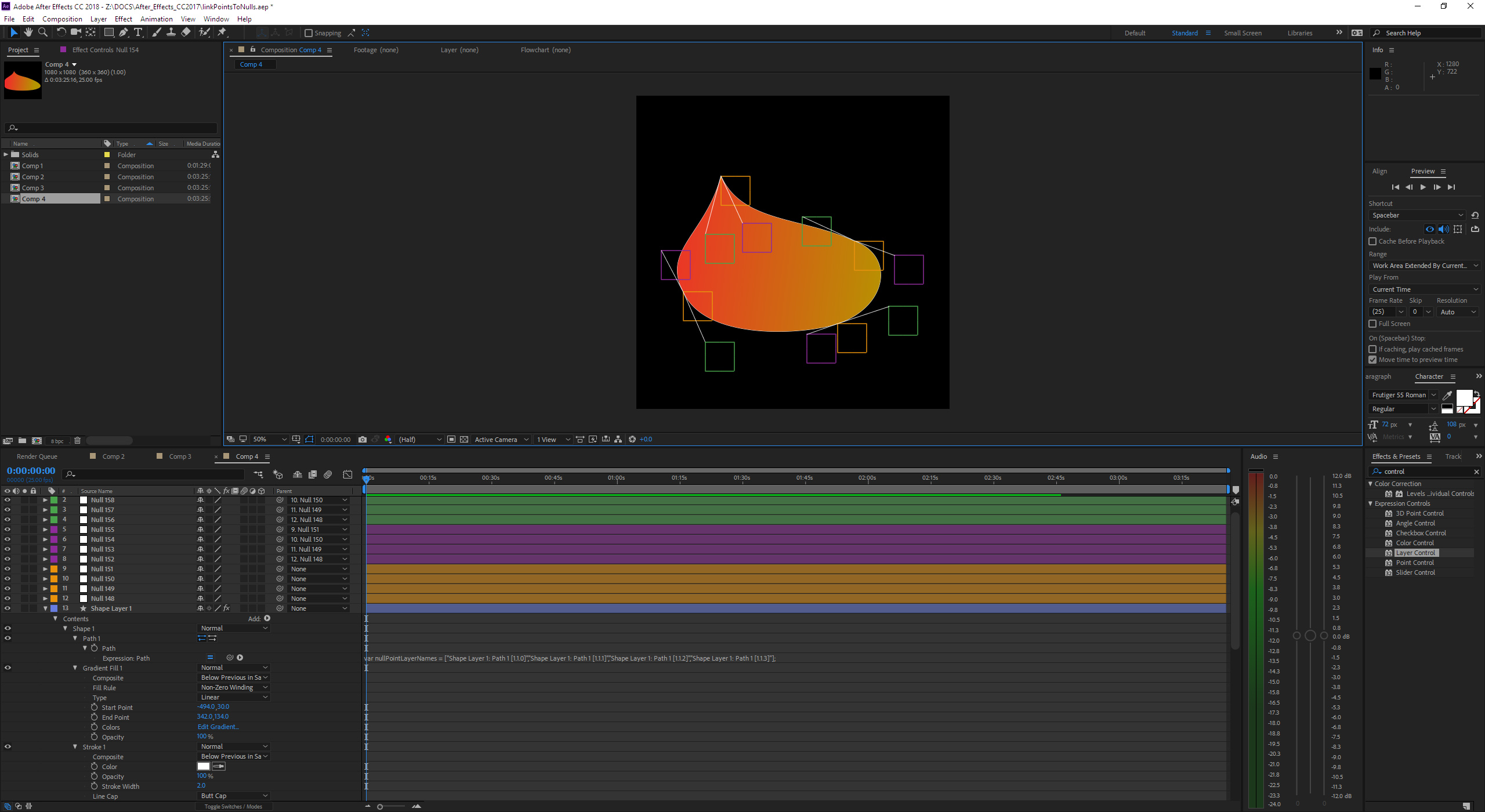1485x812 pixels.
Task: Toggle visibility of Shape Layer 1
Action: (8, 608)
